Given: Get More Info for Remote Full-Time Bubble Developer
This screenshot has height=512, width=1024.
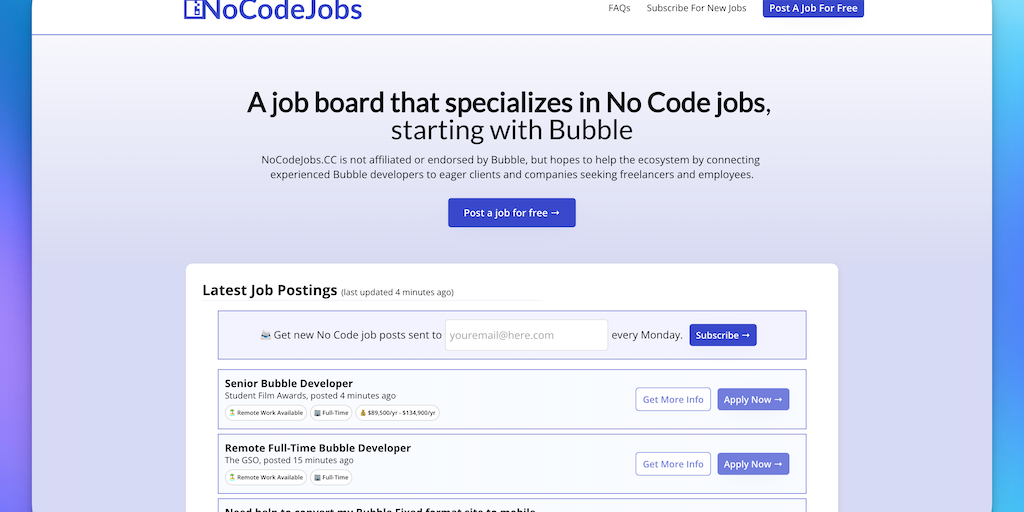Looking at the screenshot, I should (x=673, y=464).
